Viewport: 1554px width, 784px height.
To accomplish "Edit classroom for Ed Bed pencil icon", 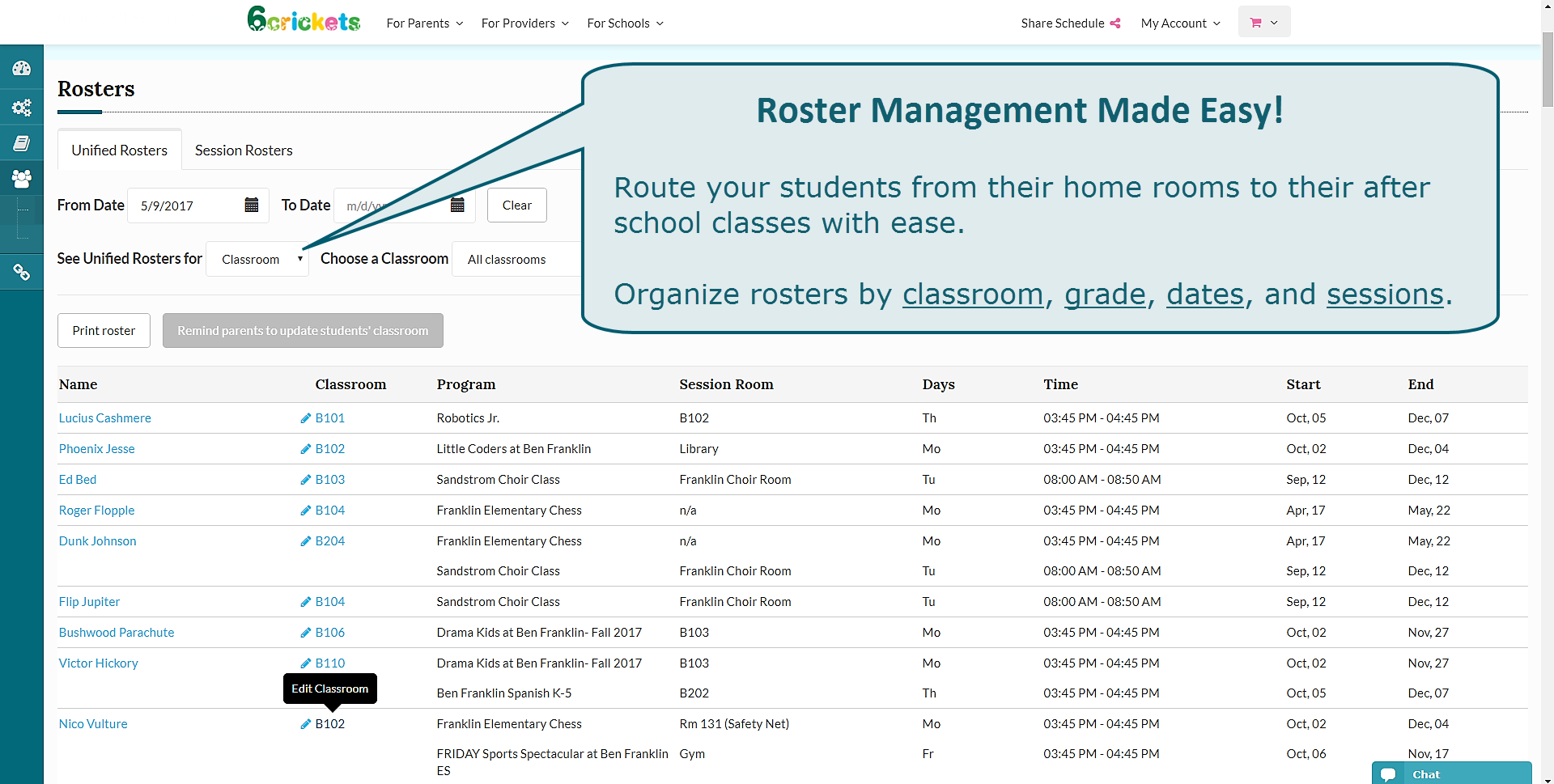I will pos(305,480).
